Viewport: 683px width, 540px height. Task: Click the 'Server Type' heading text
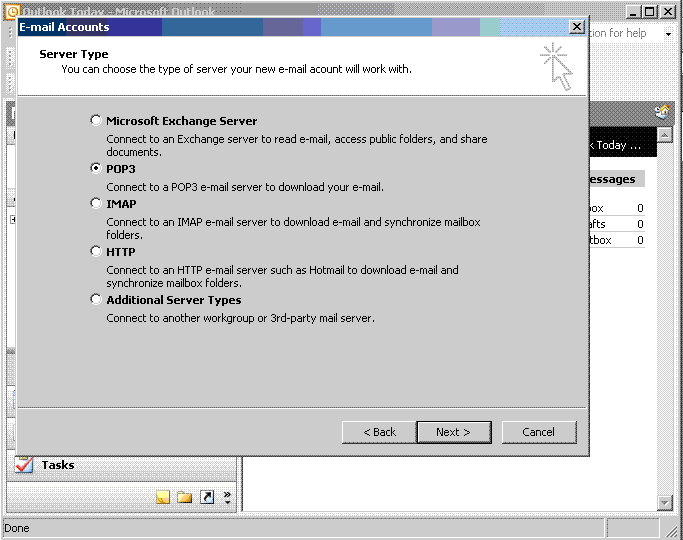point(74,54)
